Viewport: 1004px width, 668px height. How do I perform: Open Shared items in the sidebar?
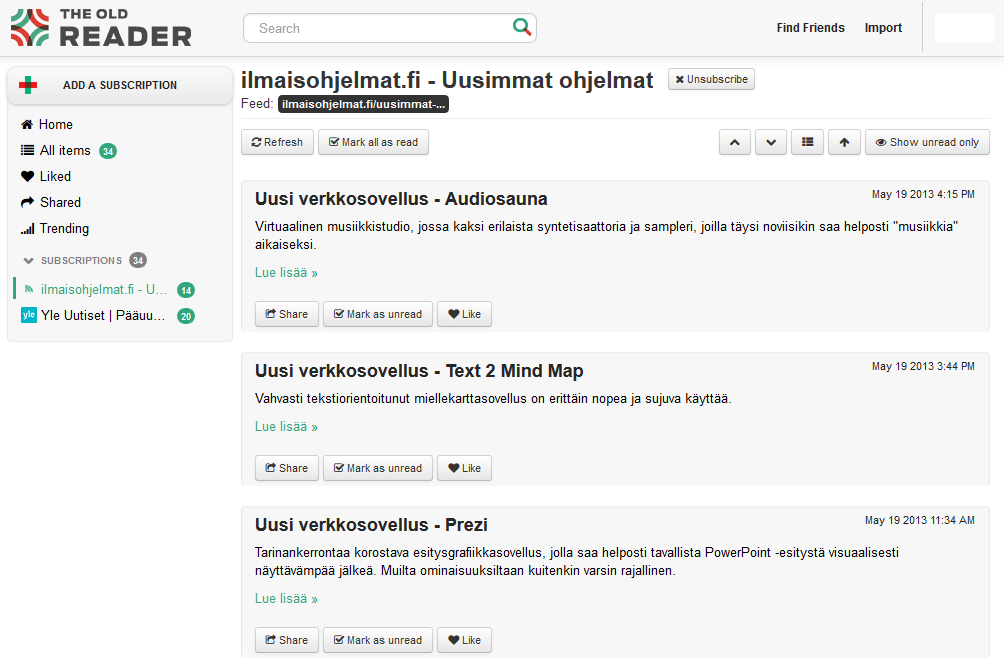pyautogui.click(x=51, y=202)
